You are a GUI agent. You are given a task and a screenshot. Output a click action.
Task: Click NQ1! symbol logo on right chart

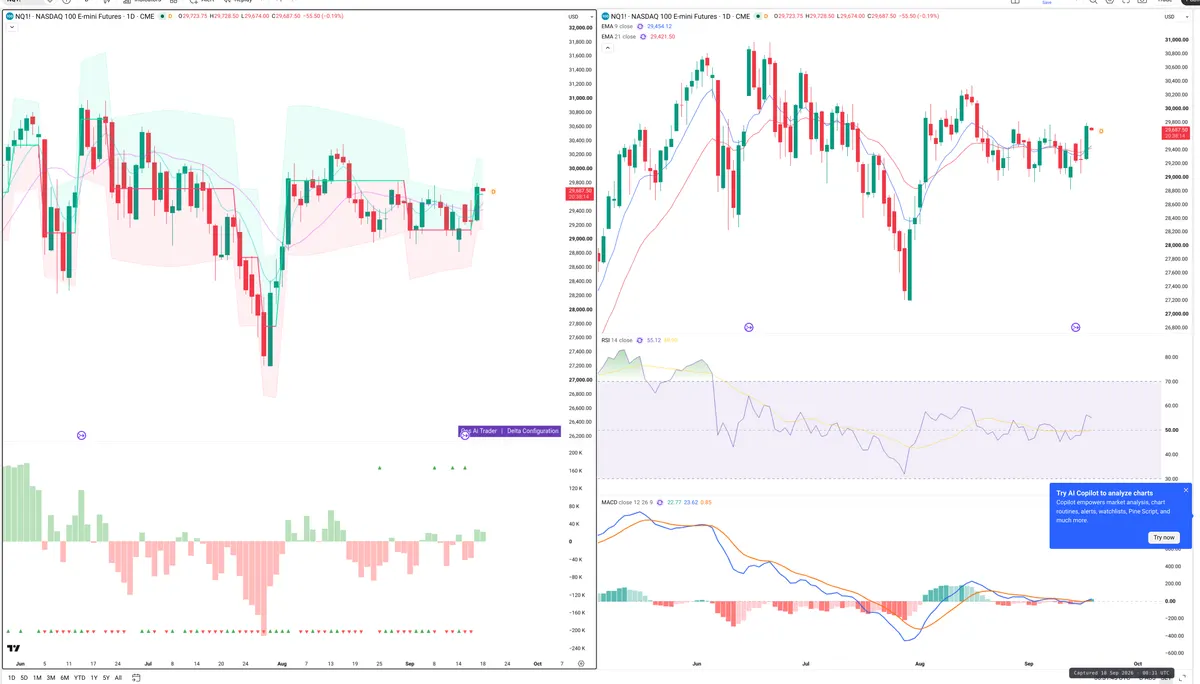(605, 16)
